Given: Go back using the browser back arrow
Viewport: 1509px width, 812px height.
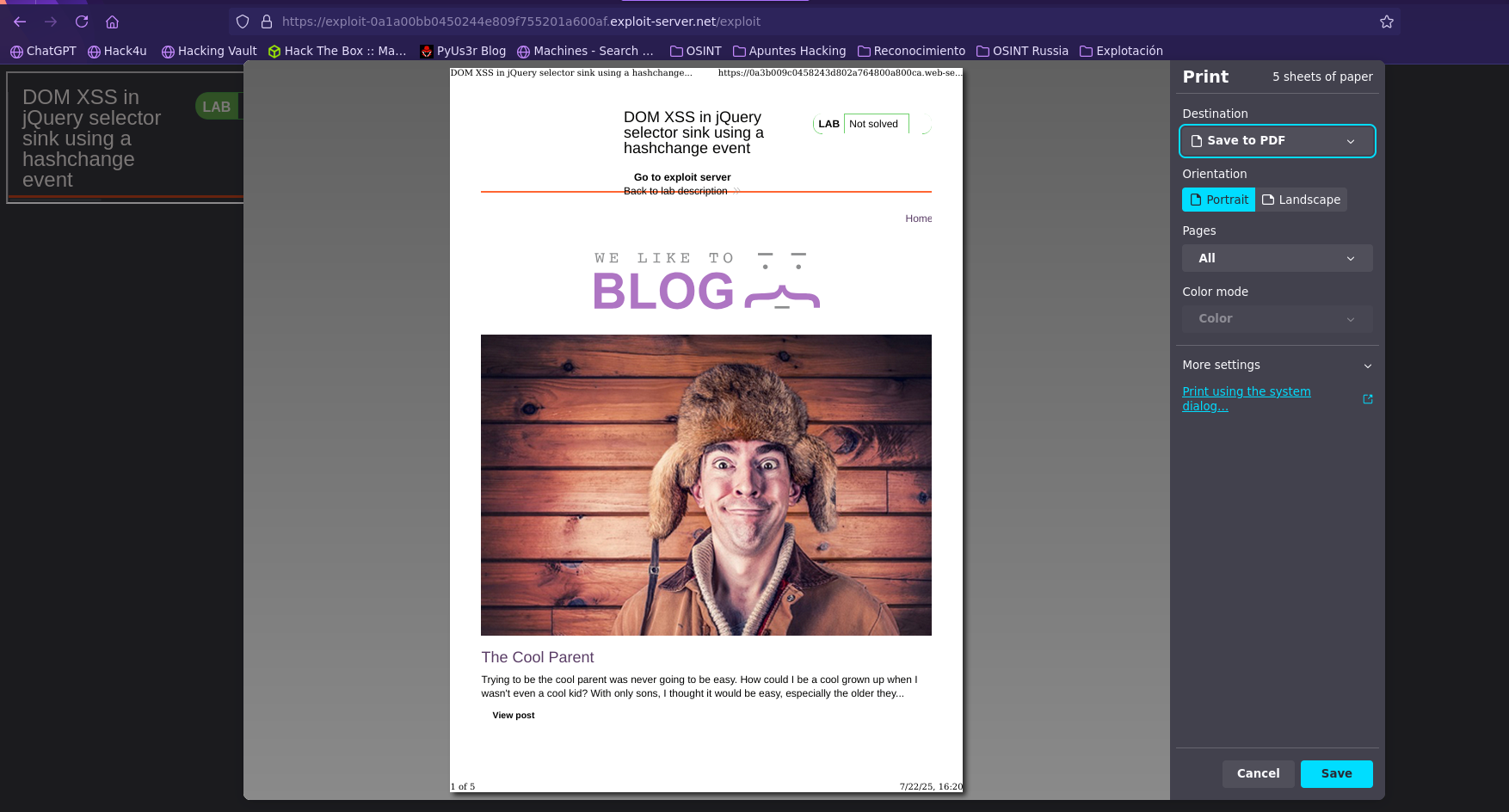Looking at the screenshot, I should coord(20,22).
